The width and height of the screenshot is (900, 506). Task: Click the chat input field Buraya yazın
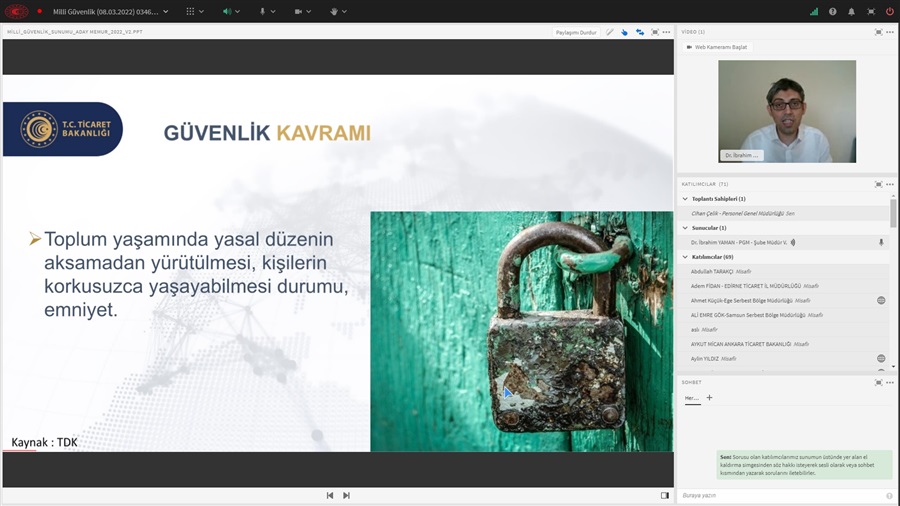780,495
